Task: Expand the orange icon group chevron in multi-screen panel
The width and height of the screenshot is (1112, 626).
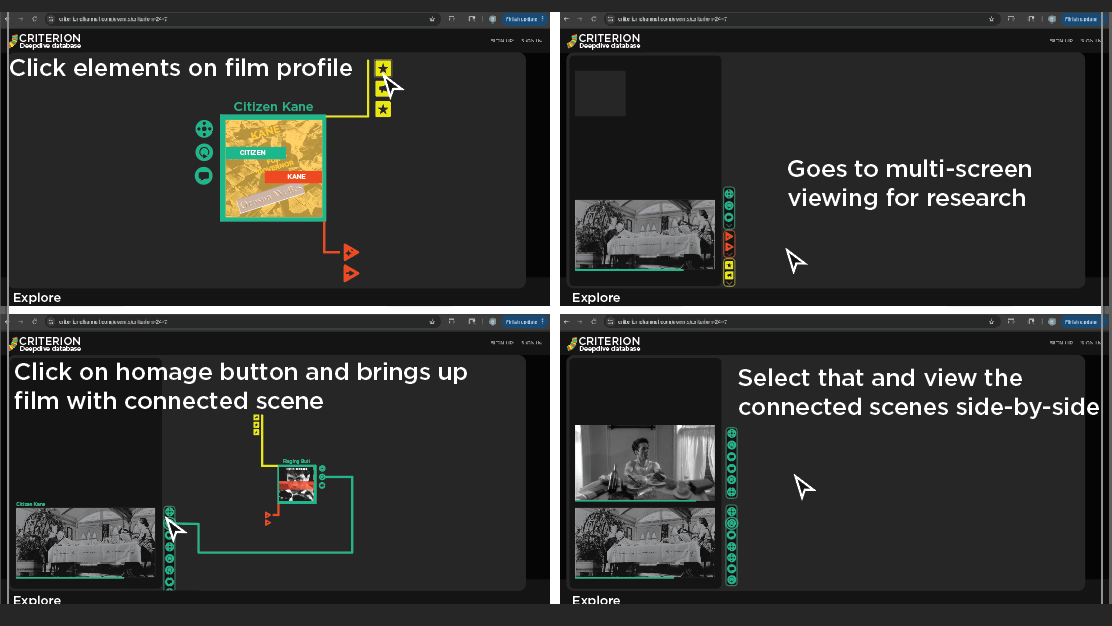Action: pos(728,254)
